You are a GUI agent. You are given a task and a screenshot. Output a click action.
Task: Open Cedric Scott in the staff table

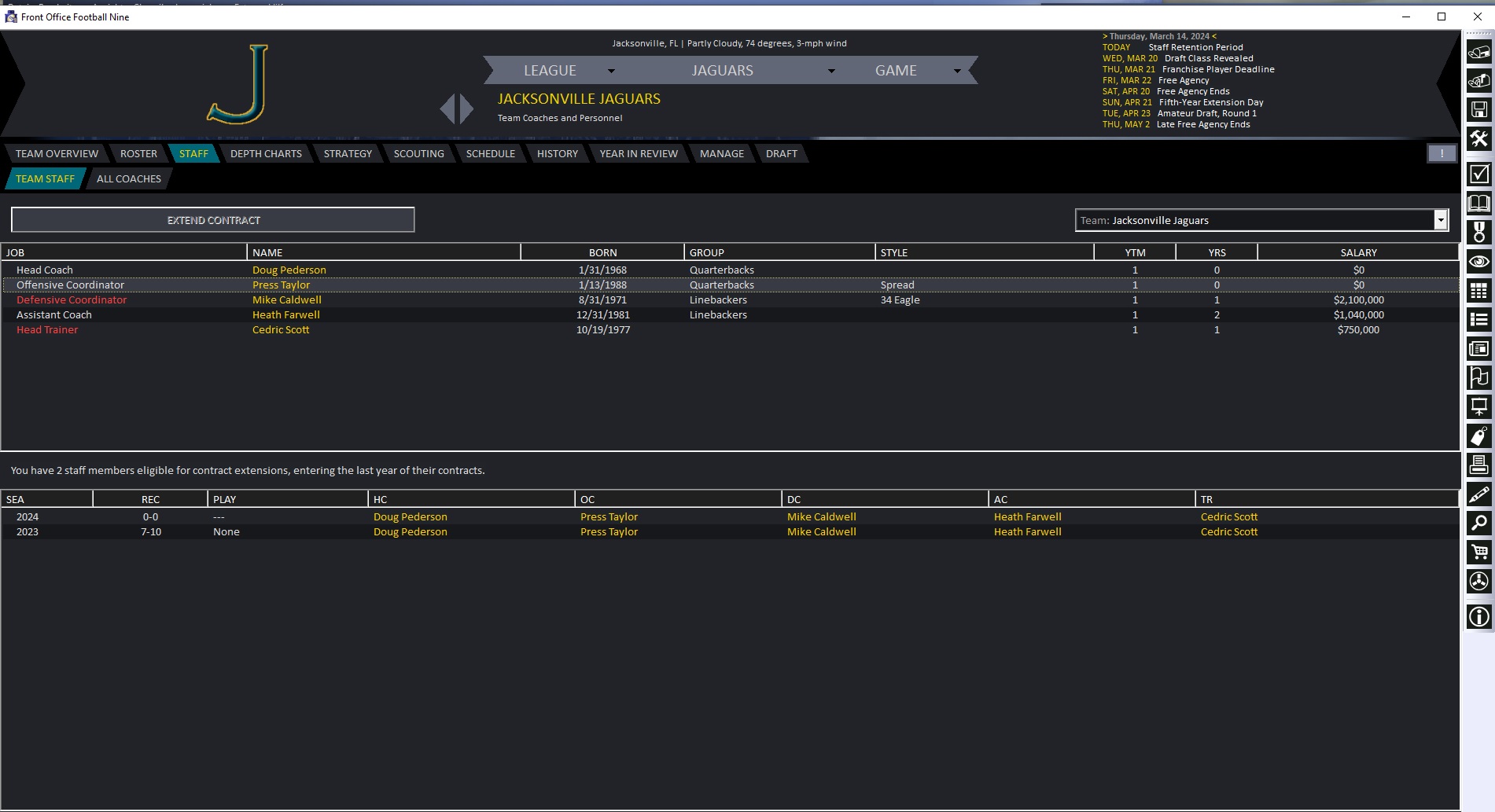pyautogui.click(x=281, y=329)
